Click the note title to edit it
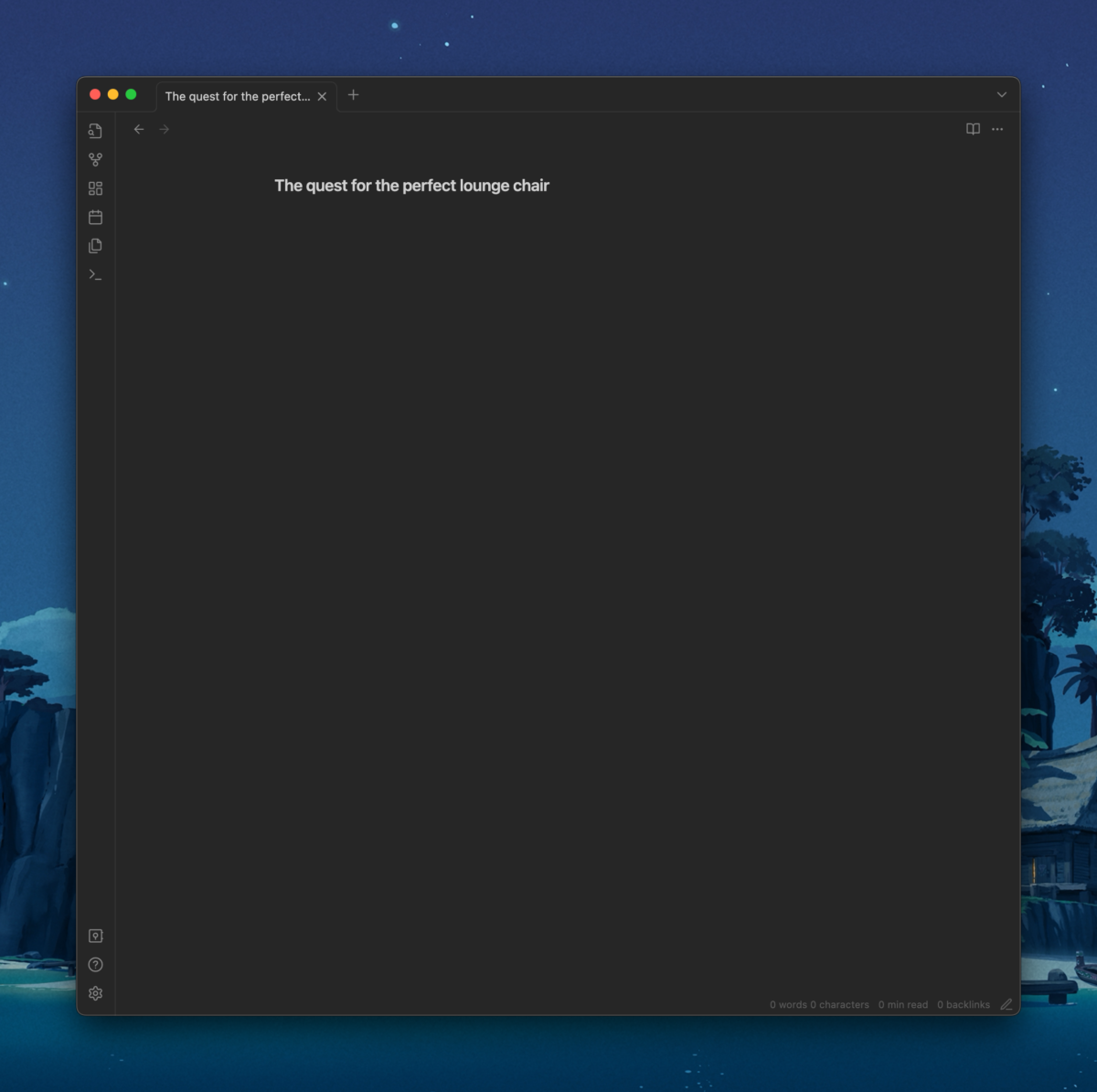 tap(411, 186)
